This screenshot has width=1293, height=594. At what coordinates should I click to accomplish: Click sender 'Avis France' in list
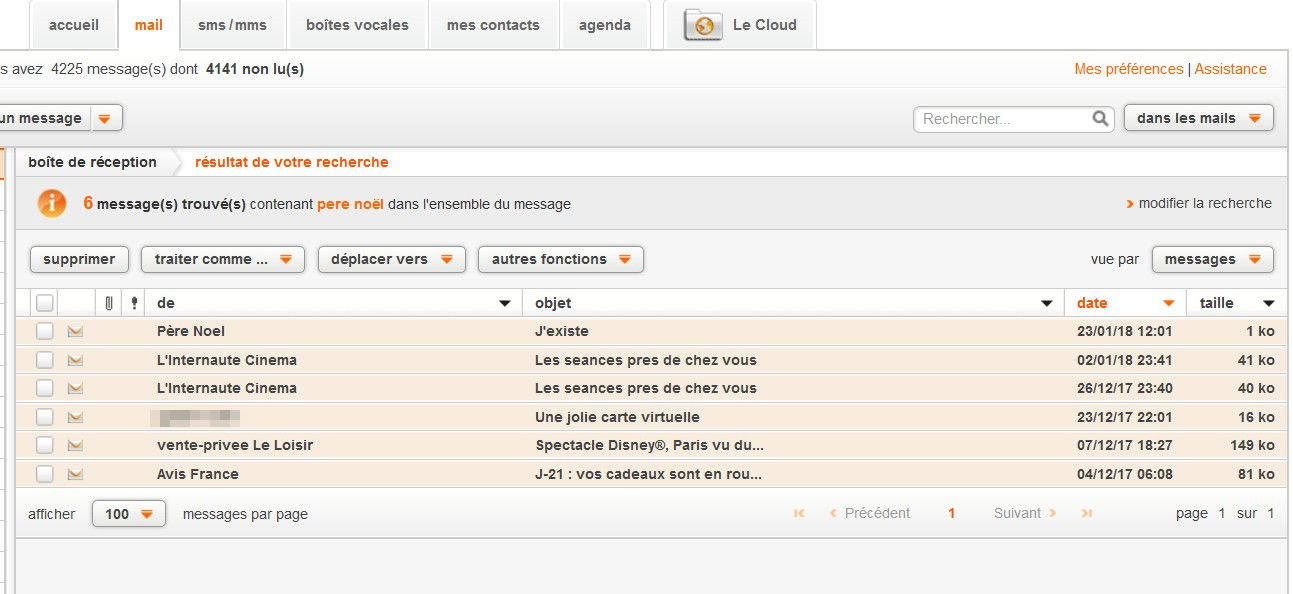198,474
